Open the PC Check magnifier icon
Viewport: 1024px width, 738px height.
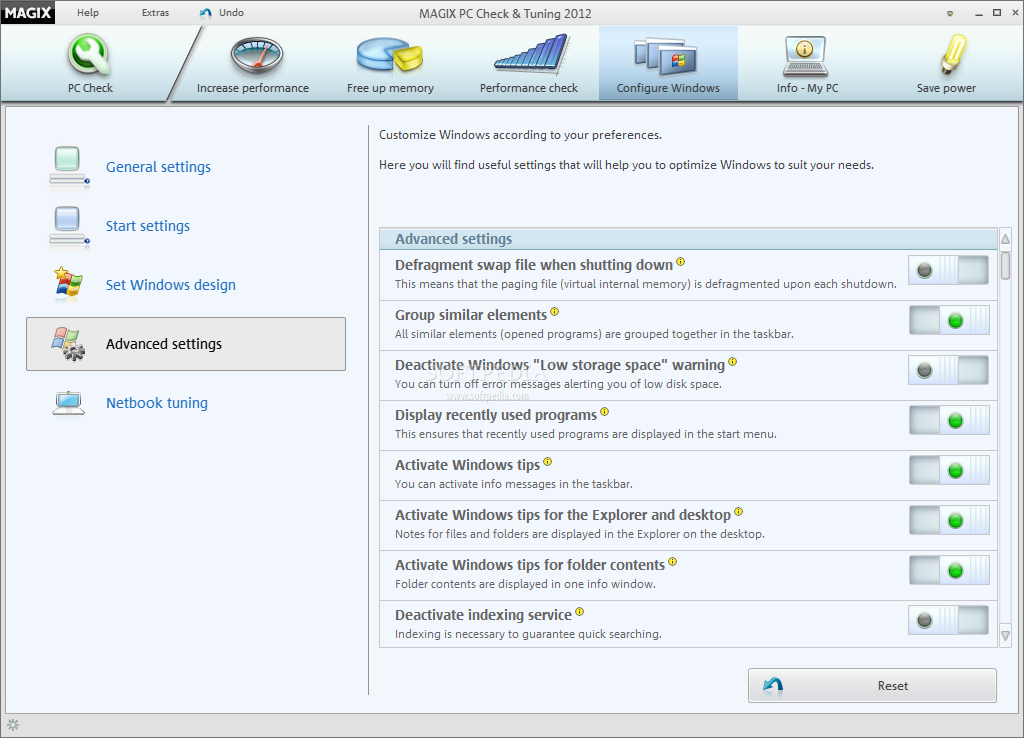pos(89,54)
